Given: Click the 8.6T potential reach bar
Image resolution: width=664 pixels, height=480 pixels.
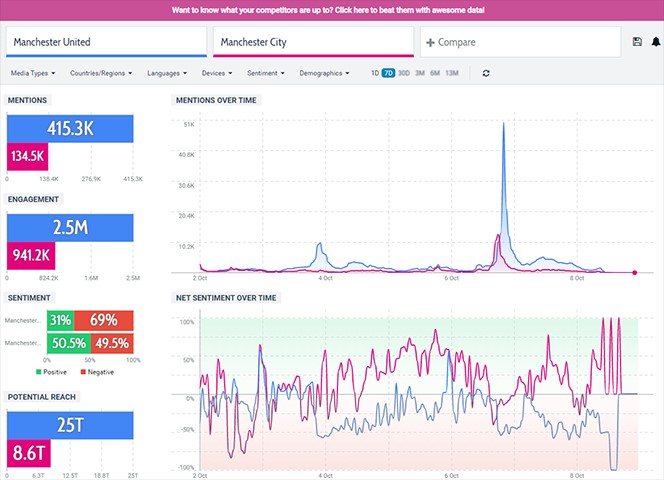Looking at the screenshot, I should (29, 453).
